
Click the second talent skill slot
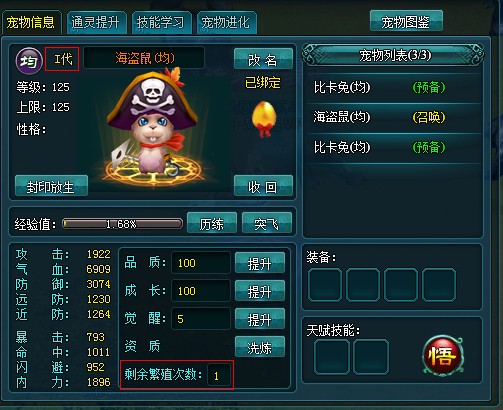tap(371, 357)
